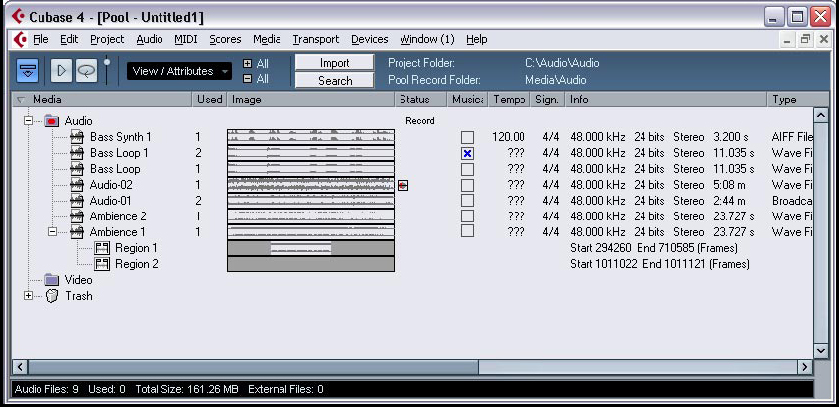The image size is (839, 407).
Task: Click the Audio-02 waveform thumbnail
Action: click(x=311, y=185)
